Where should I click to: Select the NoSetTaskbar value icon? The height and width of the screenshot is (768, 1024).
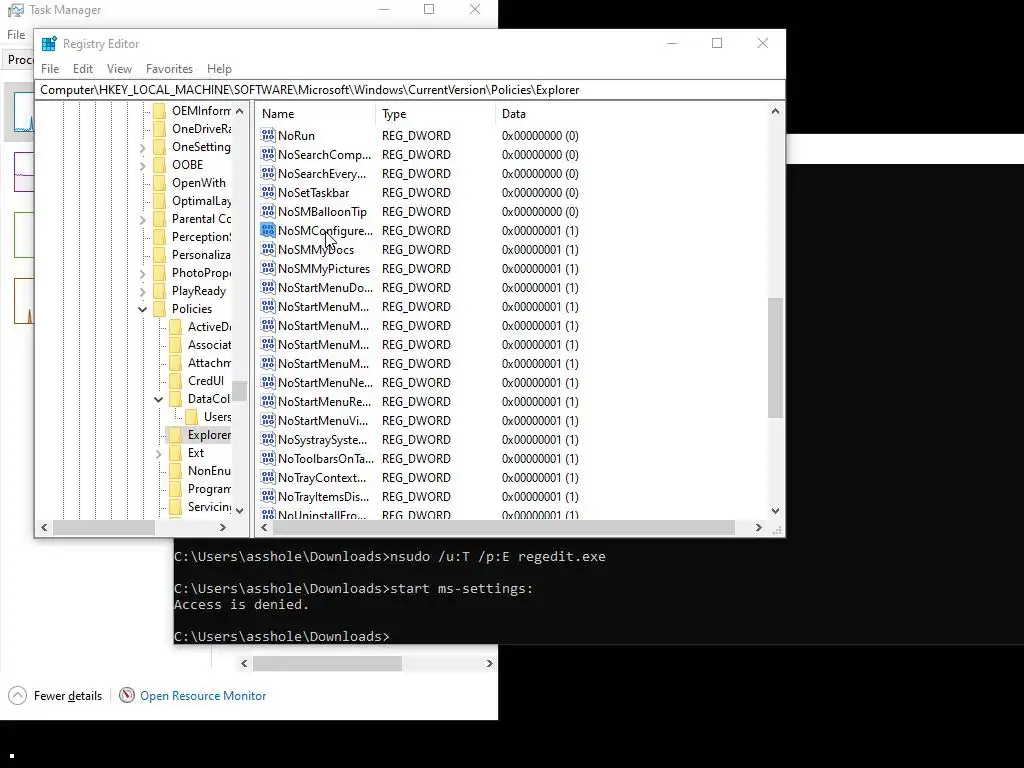point(268,192)
